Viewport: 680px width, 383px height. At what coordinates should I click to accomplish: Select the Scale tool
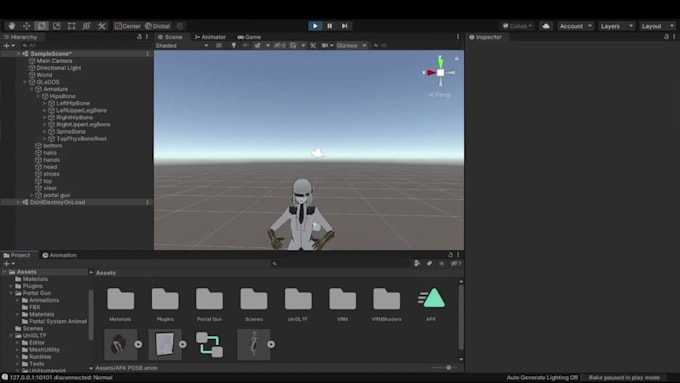[x=56, y=26]
